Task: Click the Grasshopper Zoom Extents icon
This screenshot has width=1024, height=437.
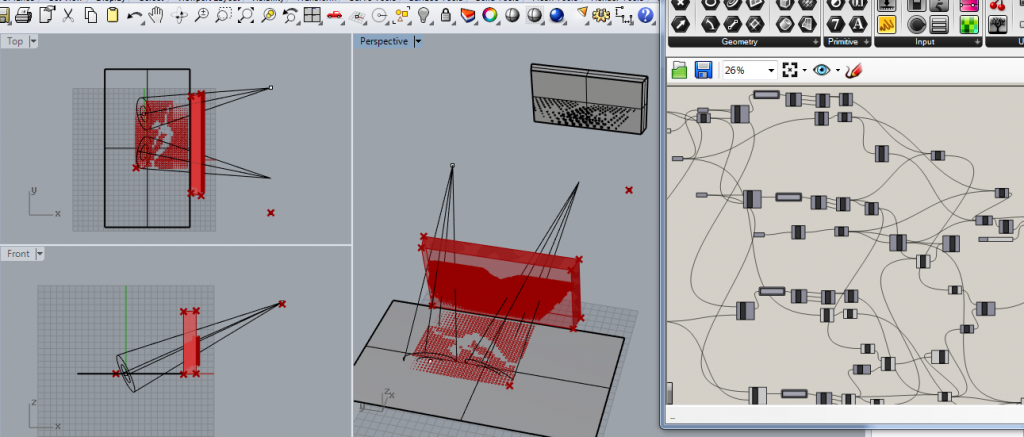Action: pyautogui.click(x=790, y=70)
